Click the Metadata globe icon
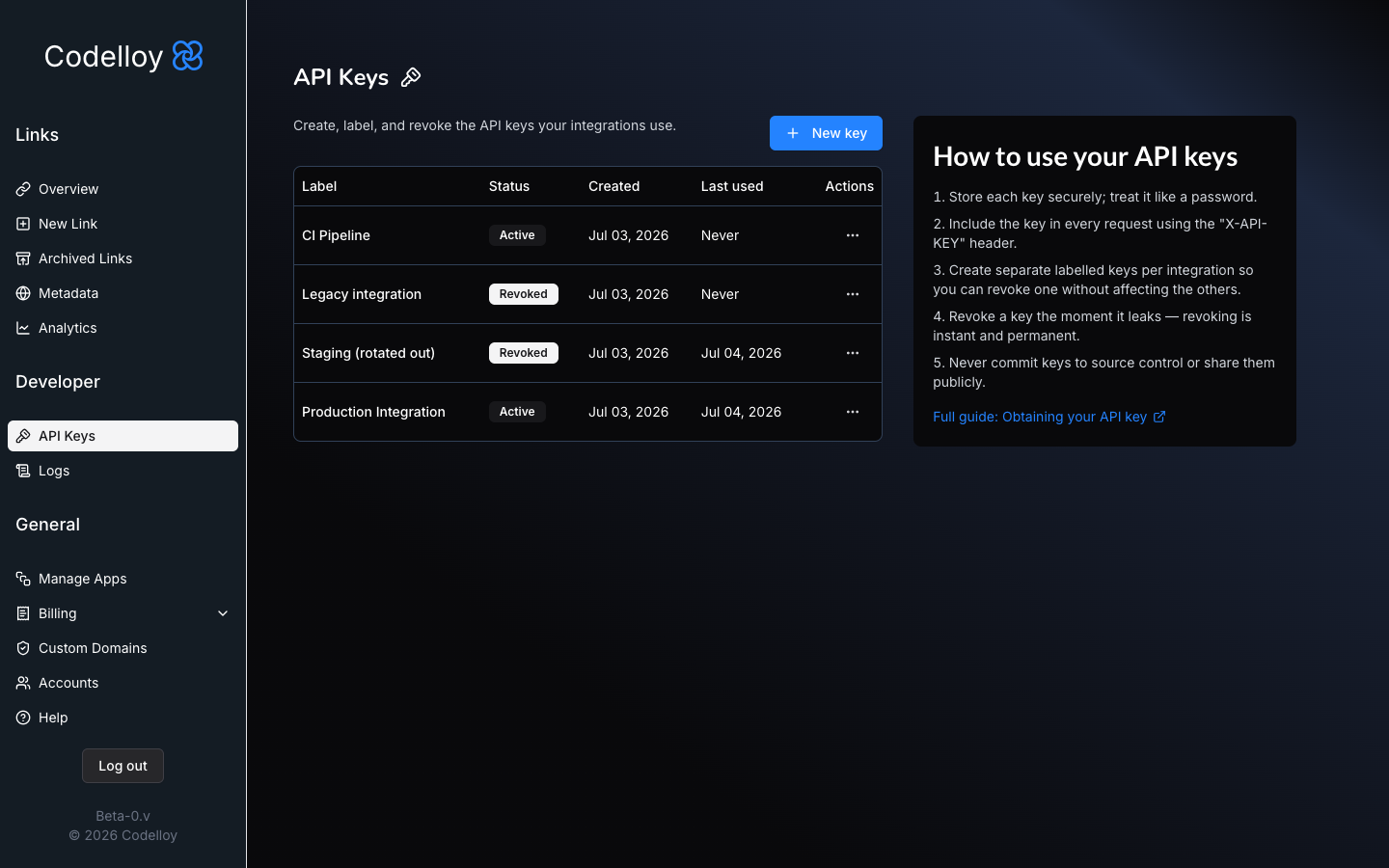The width and height of the screenshot is (1389, 868). tap(23, 293)
